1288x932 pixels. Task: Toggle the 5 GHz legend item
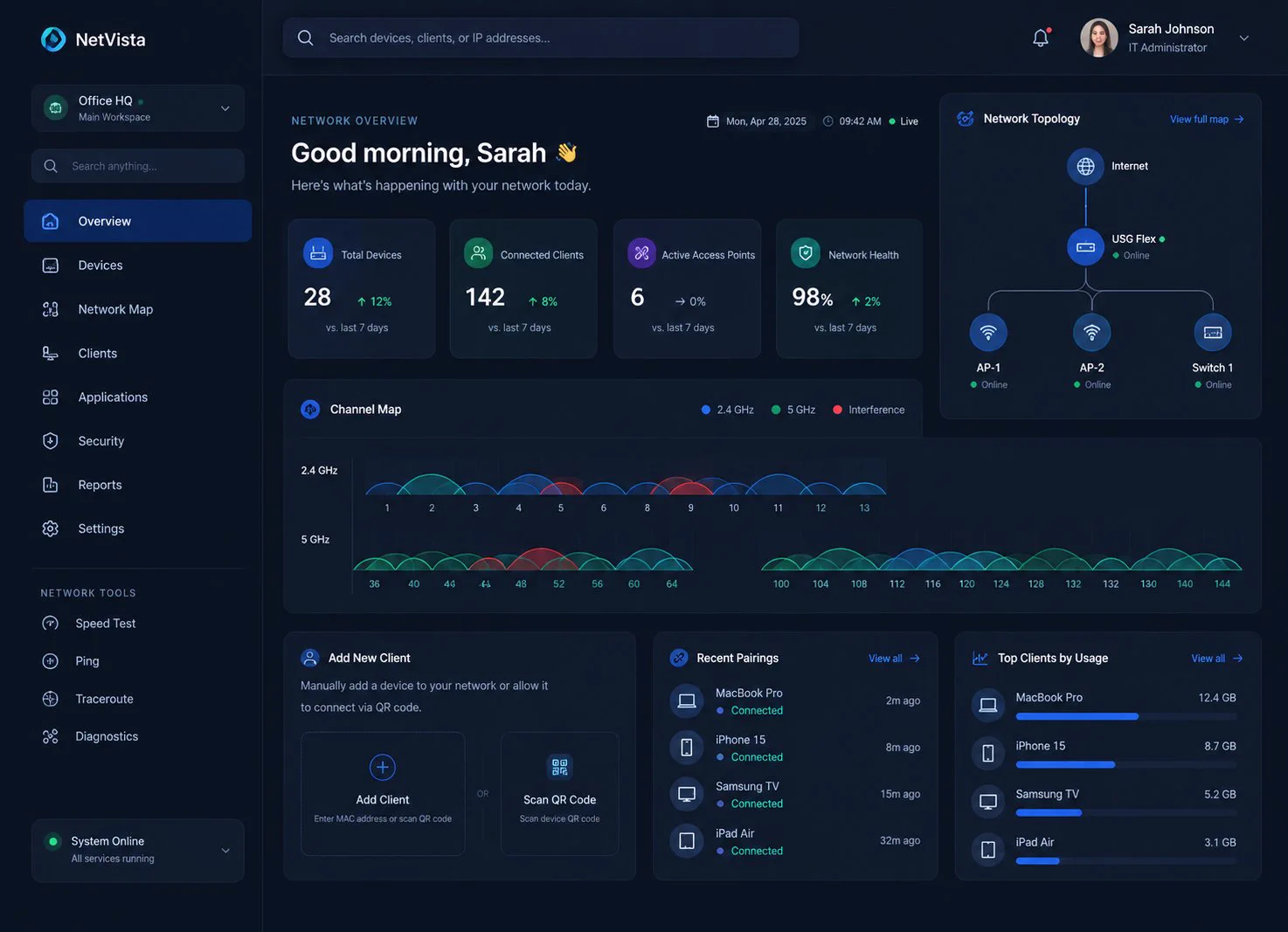coord(793,410)
